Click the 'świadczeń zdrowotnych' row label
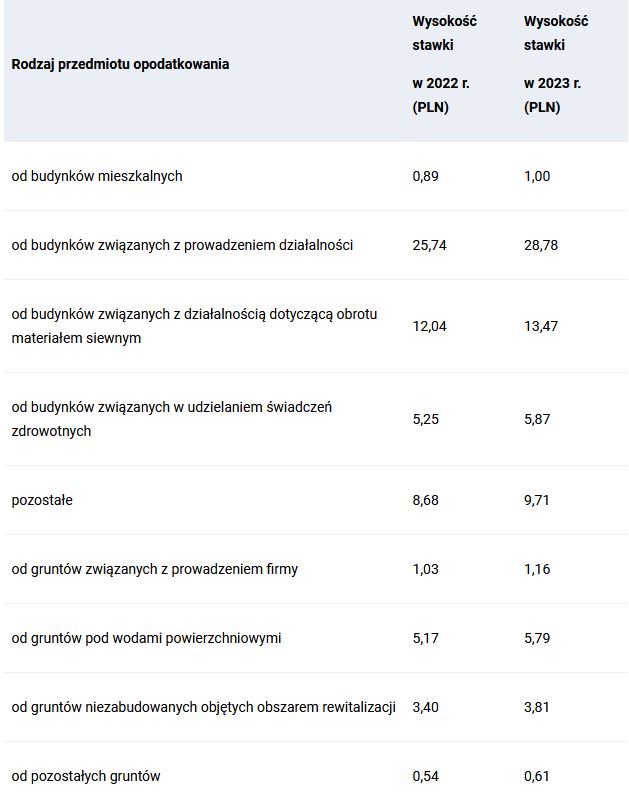 click(x=172, y=419)
